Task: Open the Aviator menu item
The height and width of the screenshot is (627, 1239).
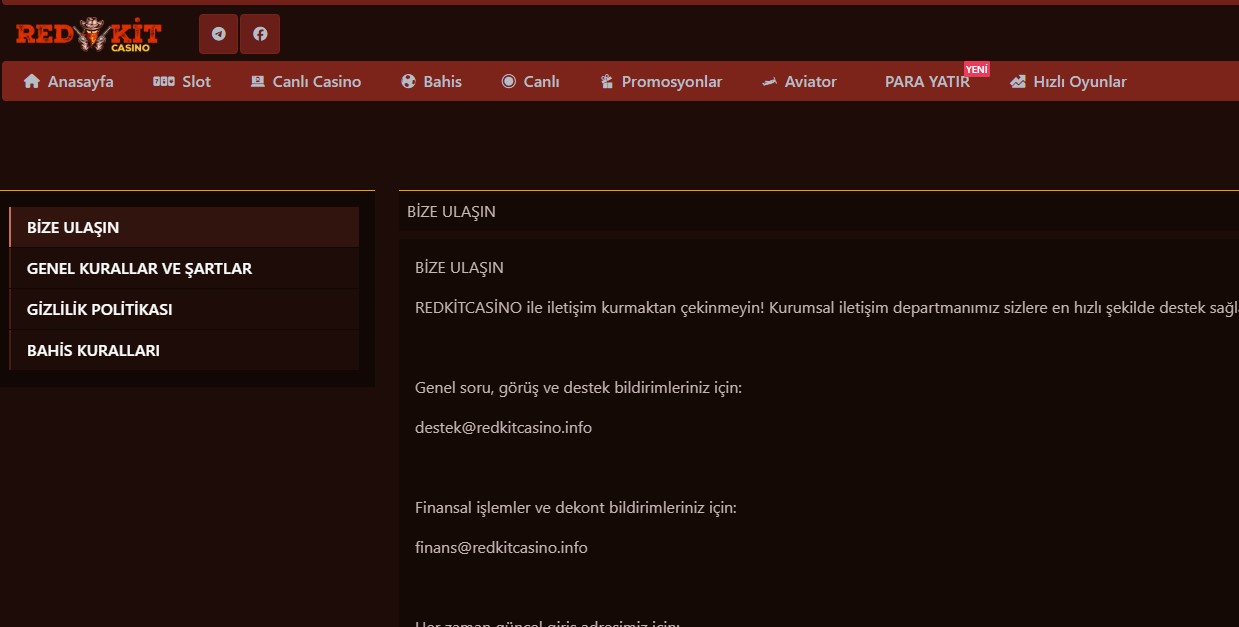Action: pyautogui.click(x=798, y=82)
